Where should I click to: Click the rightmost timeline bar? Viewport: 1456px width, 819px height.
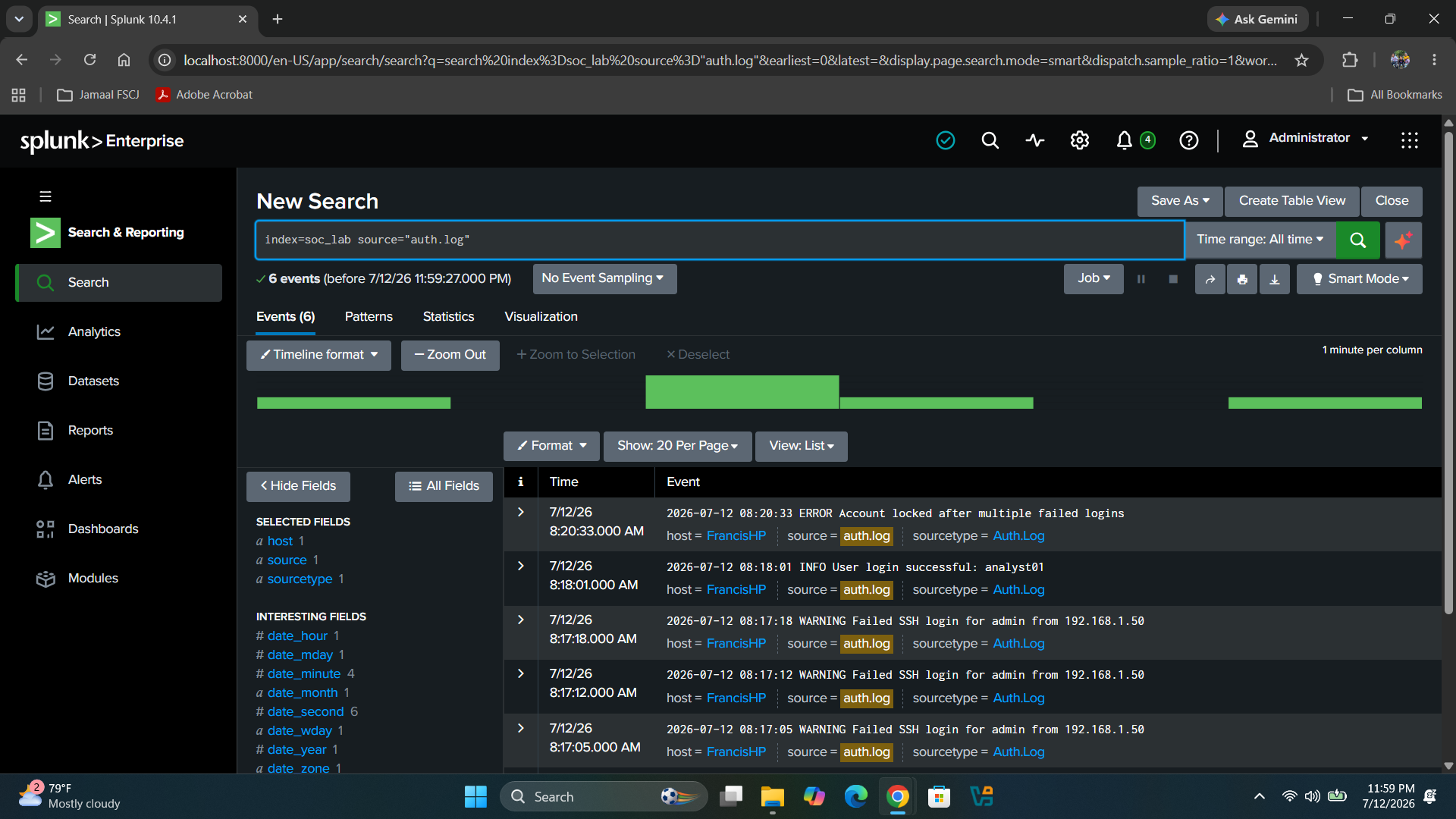[1325, 403]
